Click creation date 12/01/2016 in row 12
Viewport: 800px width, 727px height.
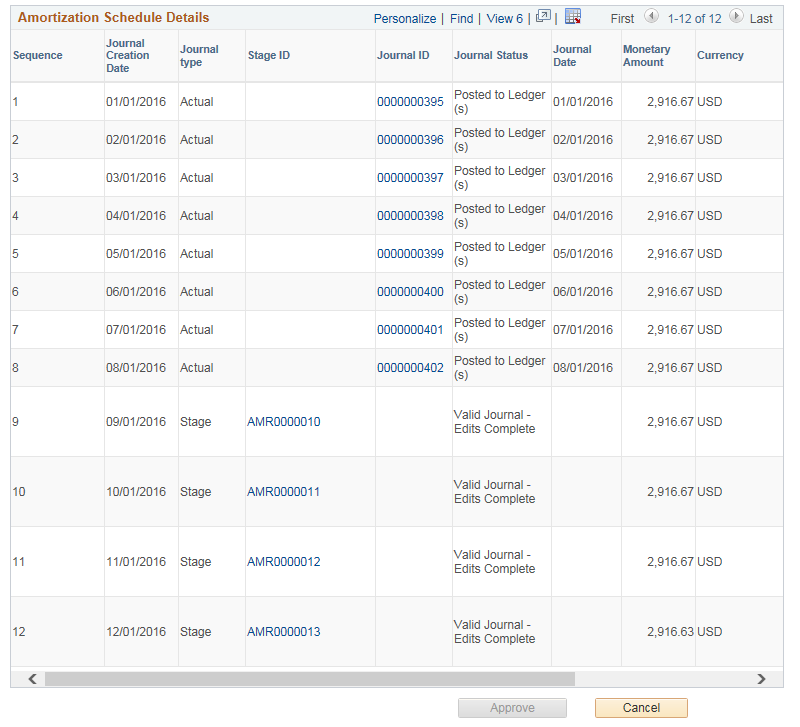click(x=136, y=632)
